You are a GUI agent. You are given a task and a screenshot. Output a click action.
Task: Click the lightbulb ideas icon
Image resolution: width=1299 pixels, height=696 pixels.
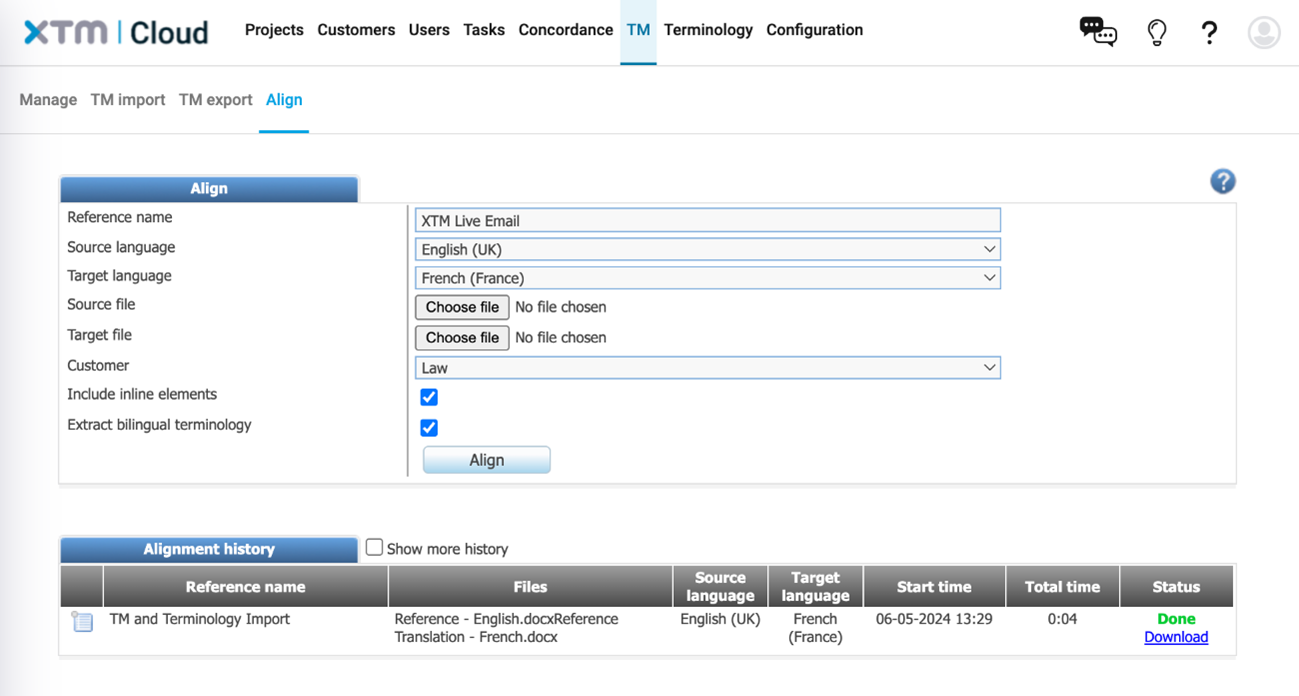1157,32
